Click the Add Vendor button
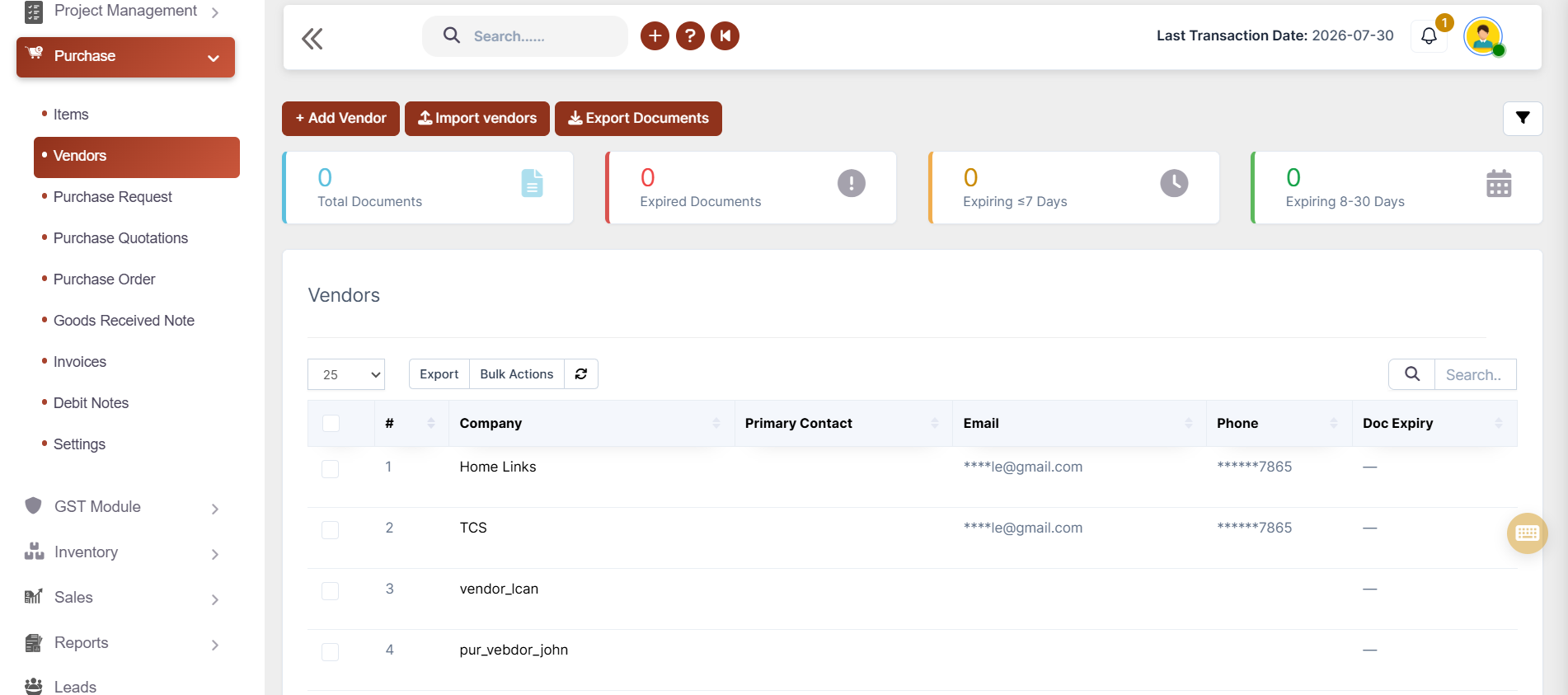1568x695 pixels. tap(340, 119)
